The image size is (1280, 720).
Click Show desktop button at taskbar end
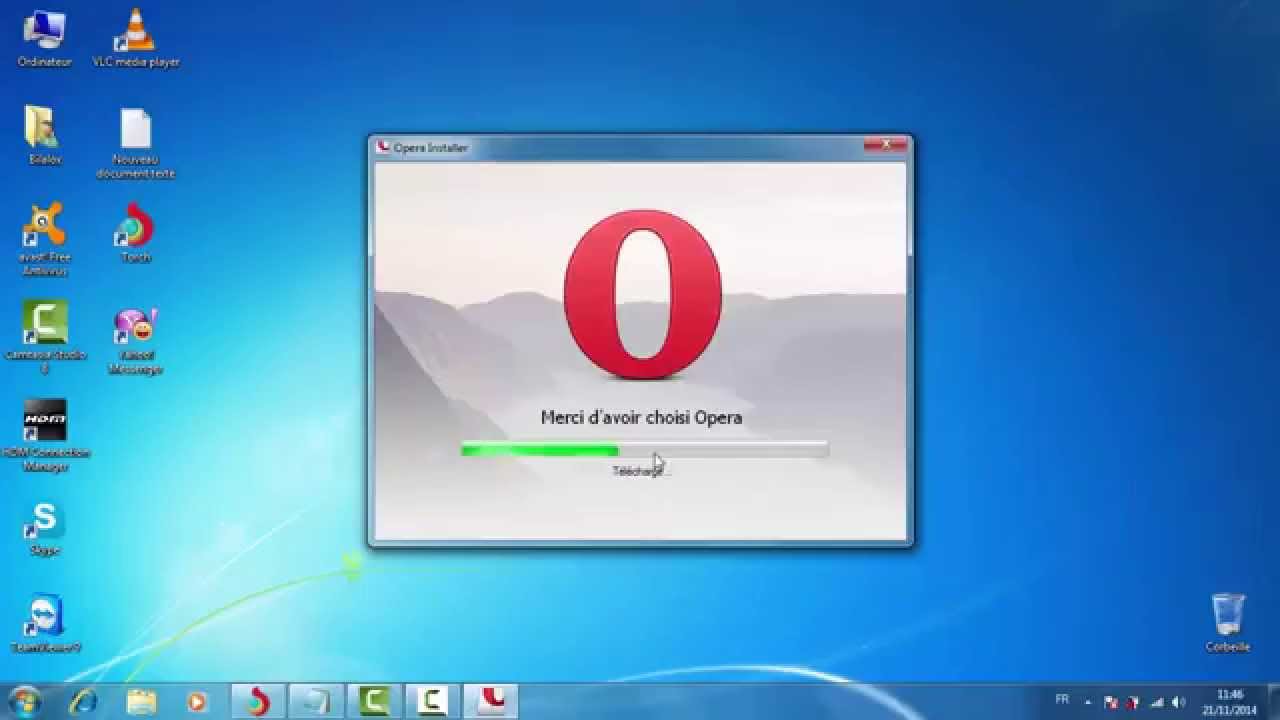[1273, 702]
